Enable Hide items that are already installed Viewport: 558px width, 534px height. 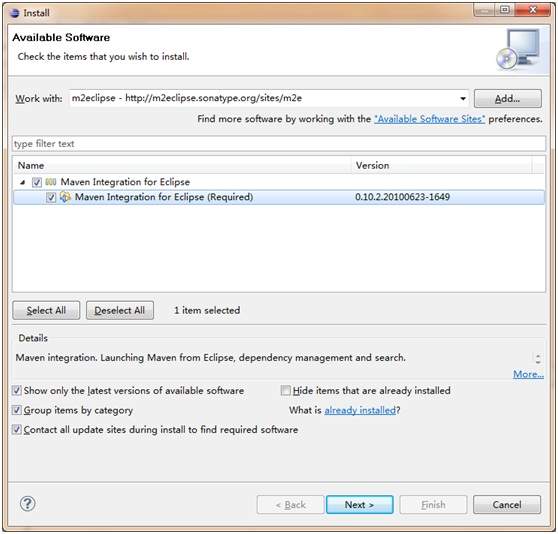(286, 391)
